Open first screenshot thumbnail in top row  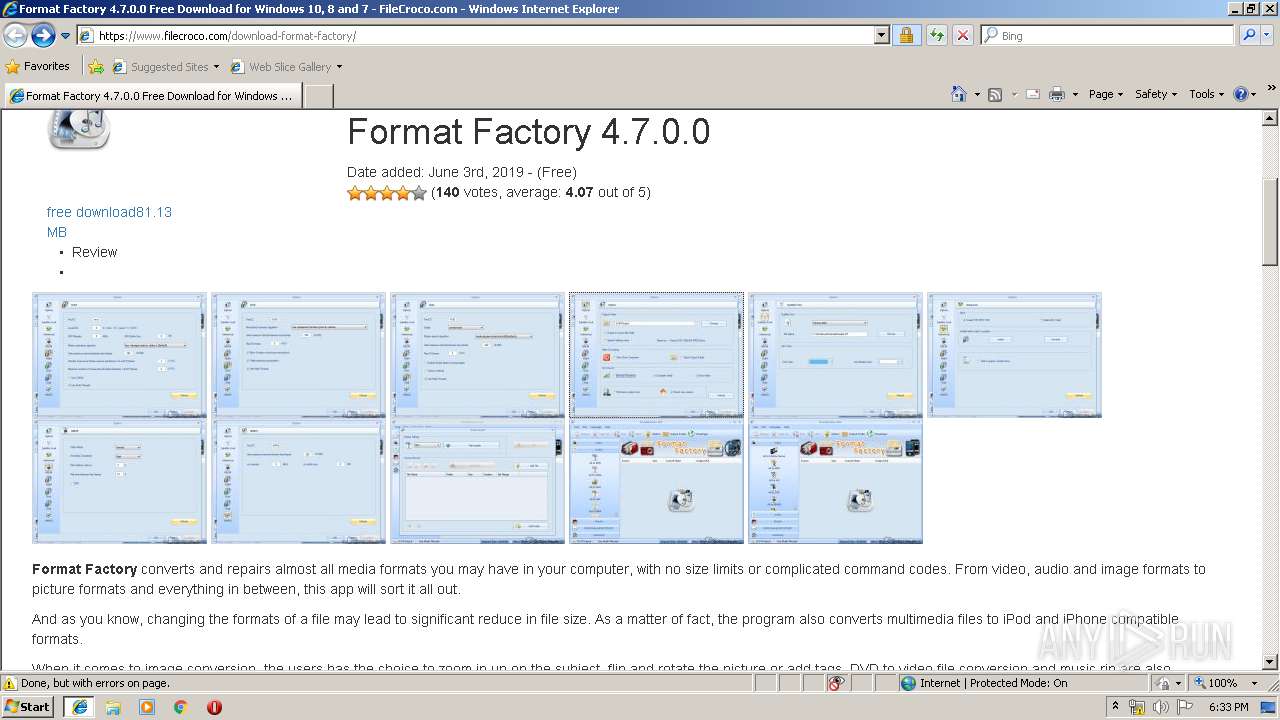[119, 355]
